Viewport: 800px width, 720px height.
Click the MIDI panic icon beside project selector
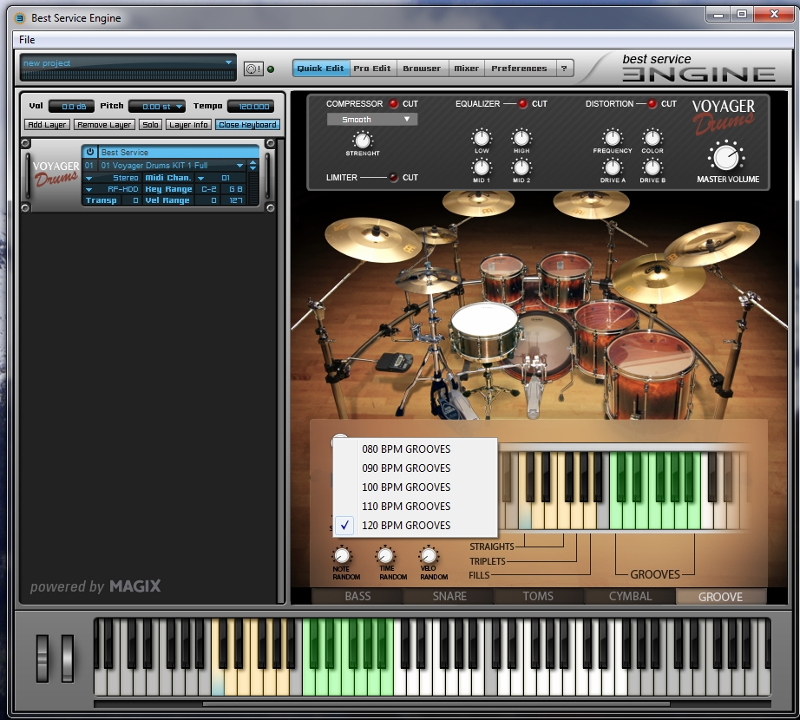coord(254,69)
